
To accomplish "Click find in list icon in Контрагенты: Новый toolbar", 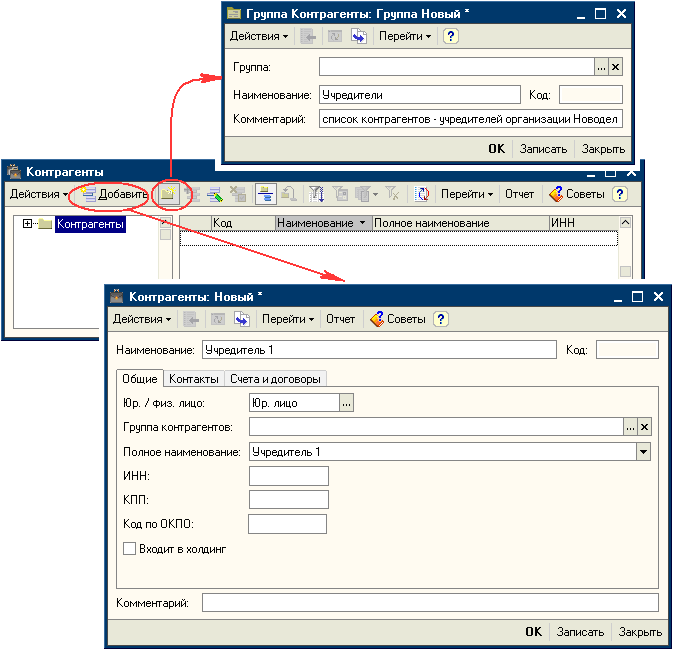I will click(x=191, y=319).
